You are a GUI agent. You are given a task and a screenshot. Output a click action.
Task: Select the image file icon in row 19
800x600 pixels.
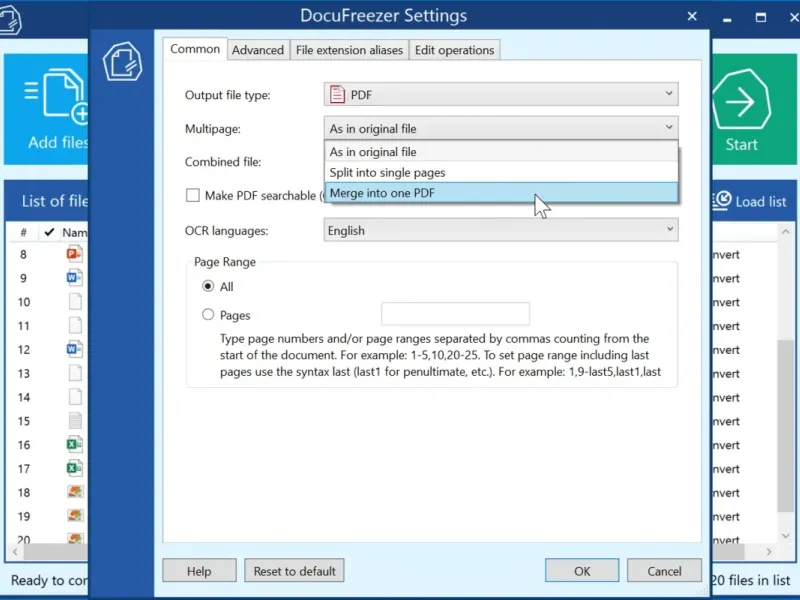pyautogui.click(x=75, y=516)
